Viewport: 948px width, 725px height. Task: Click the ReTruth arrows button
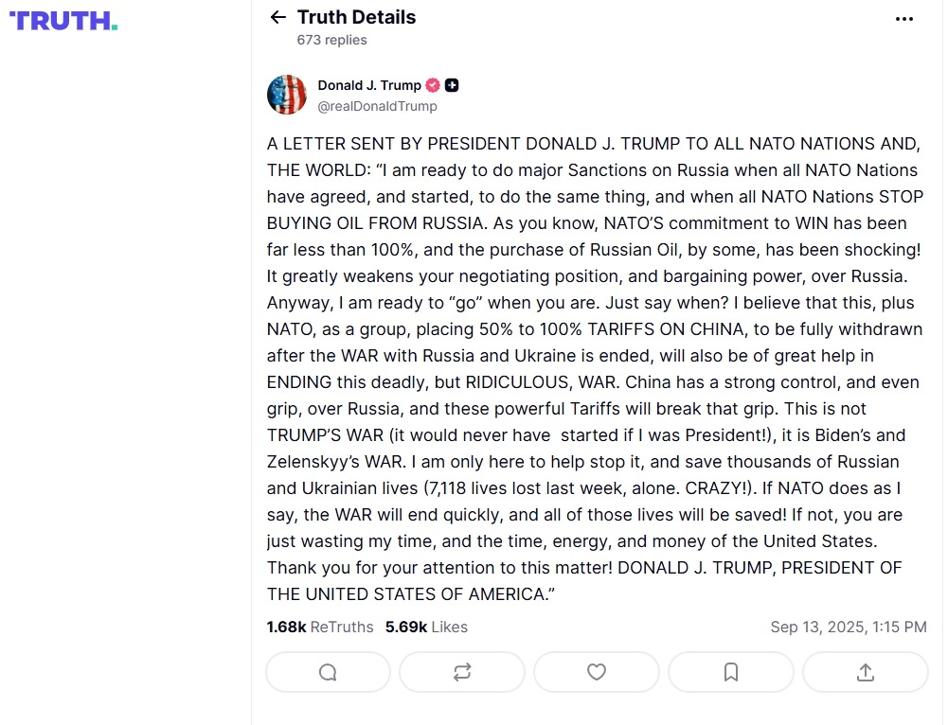[x=462, y=672]
